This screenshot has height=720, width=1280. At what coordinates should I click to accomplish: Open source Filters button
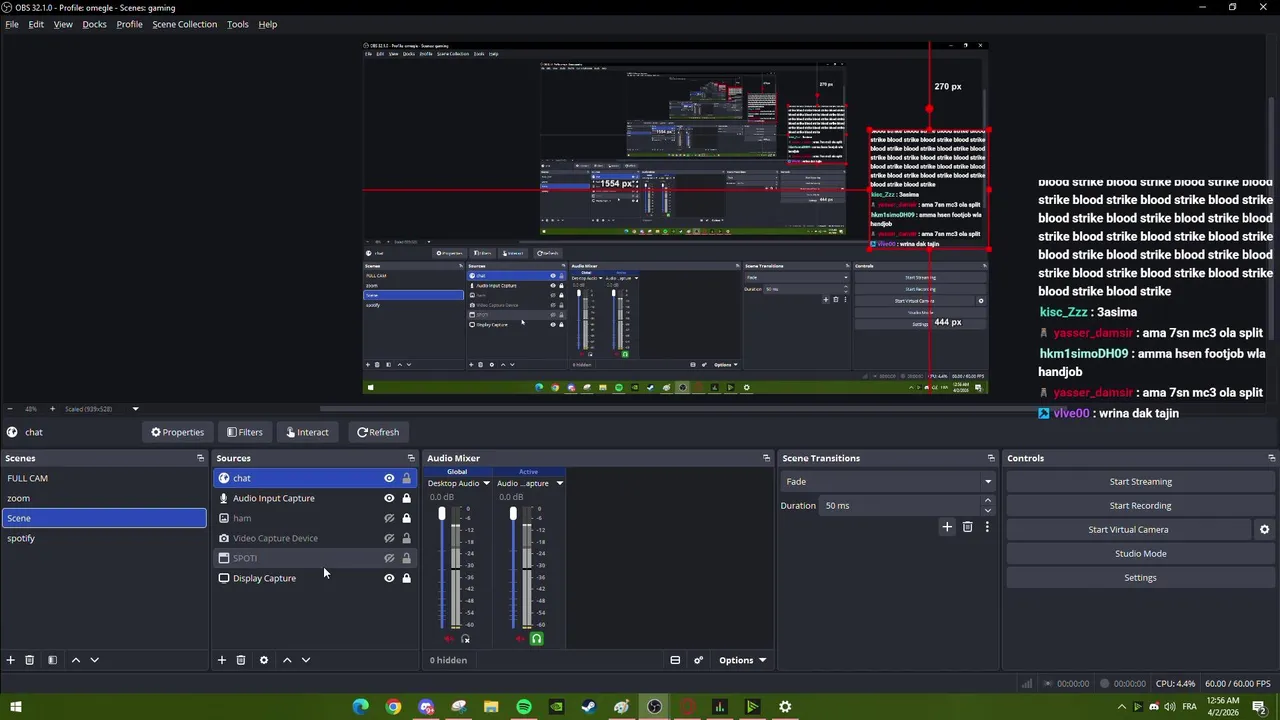[x=245, y=432]
